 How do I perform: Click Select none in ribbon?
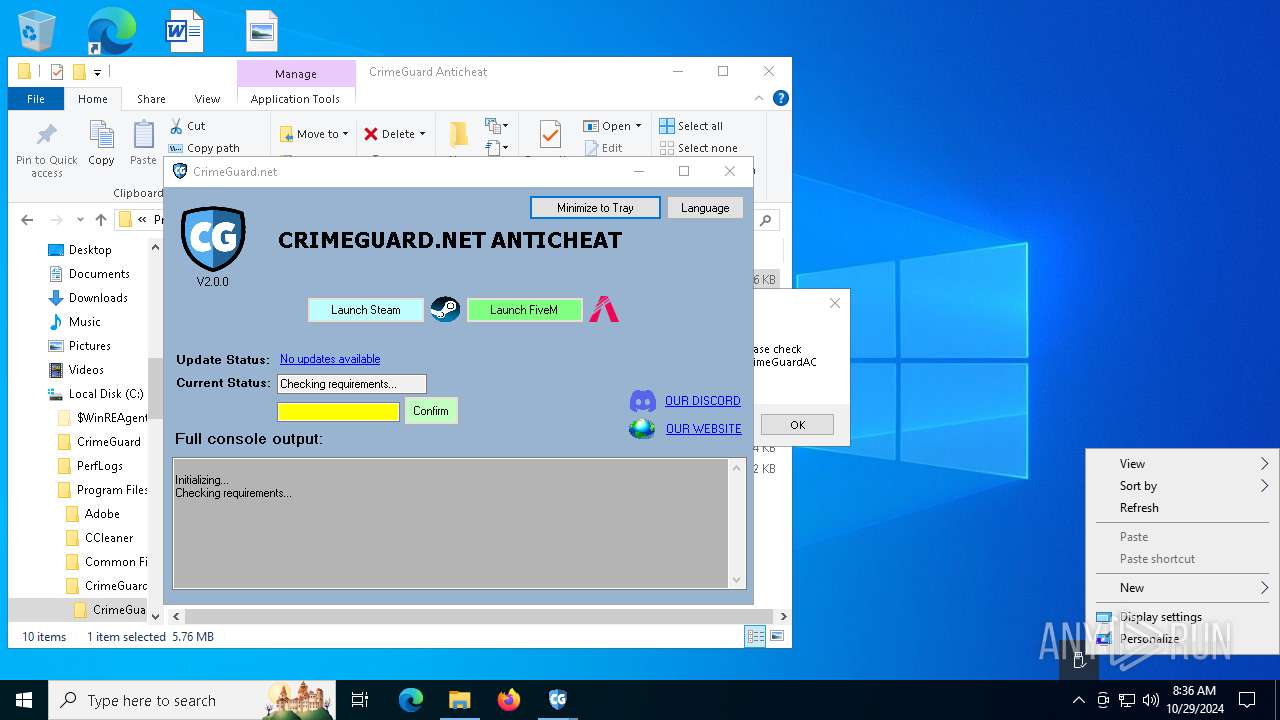click(698, 148)
